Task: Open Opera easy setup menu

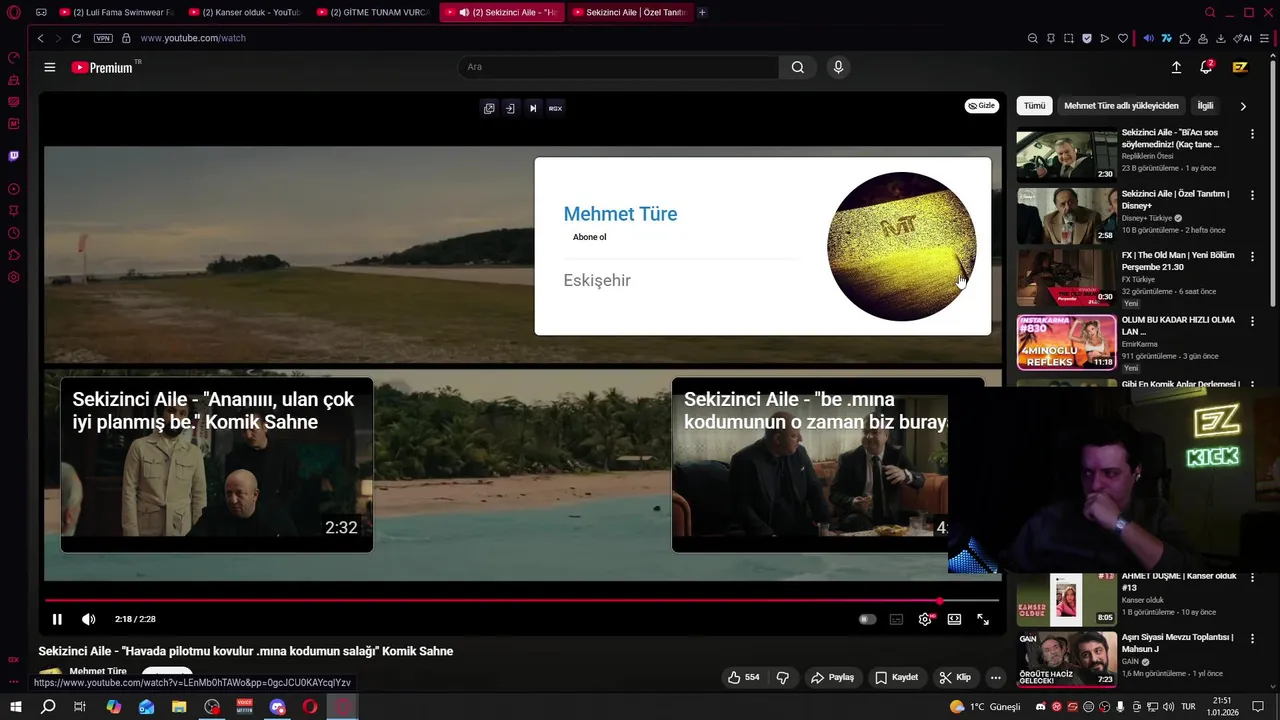Action: [x=1265, y=38]
